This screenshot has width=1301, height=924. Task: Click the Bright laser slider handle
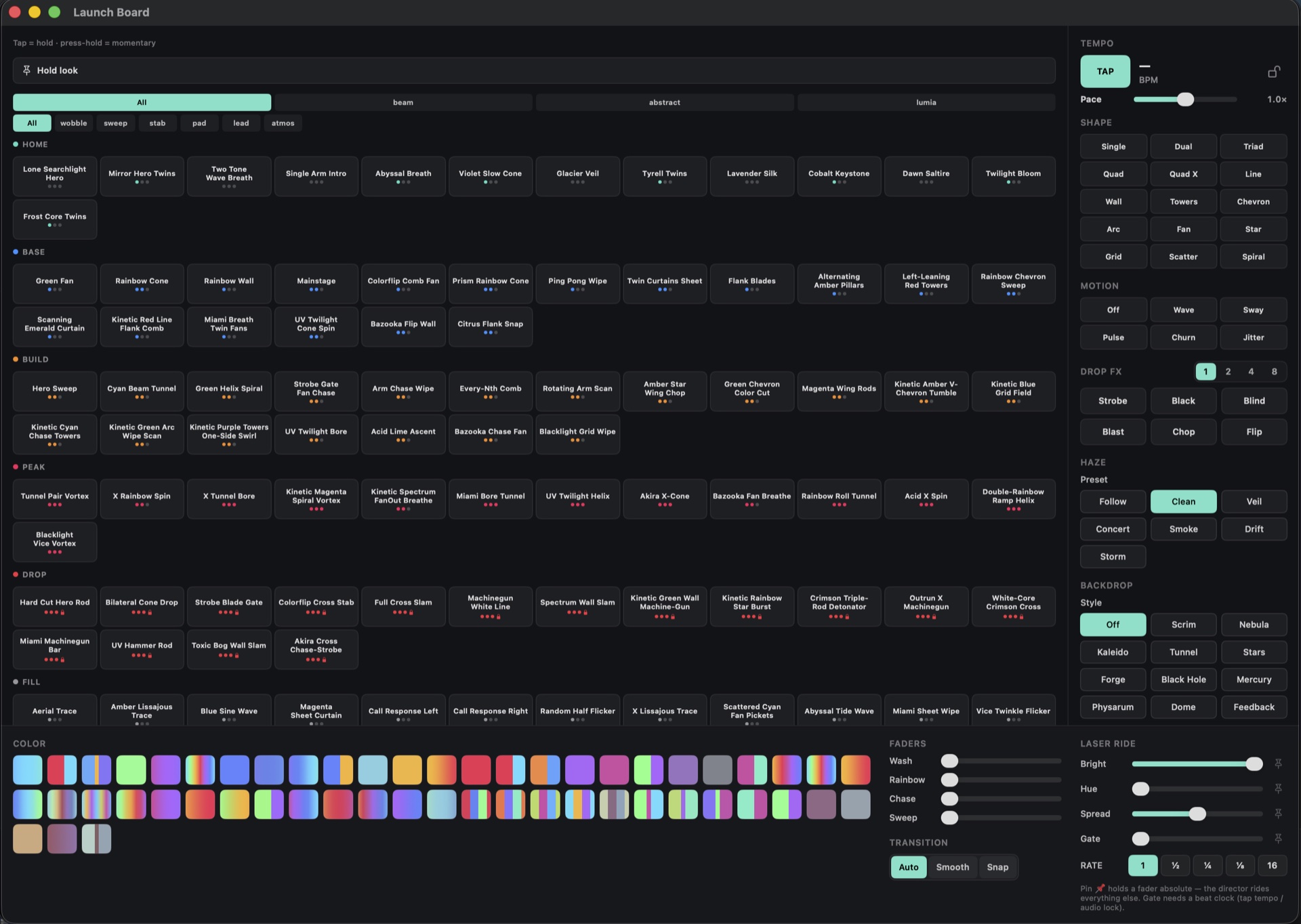tap(1254, 764)
